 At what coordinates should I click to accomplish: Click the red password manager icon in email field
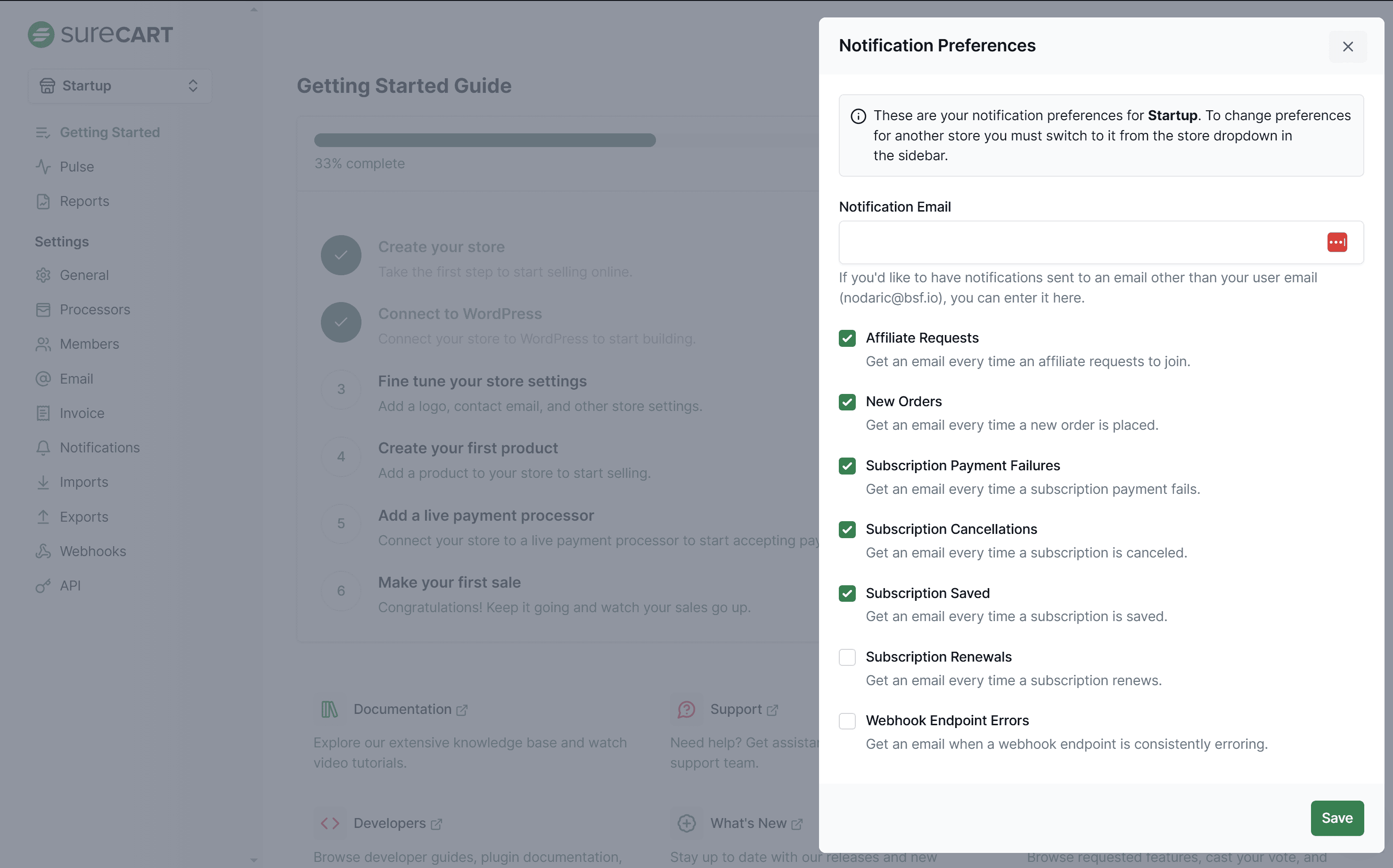coord(1337,242)
